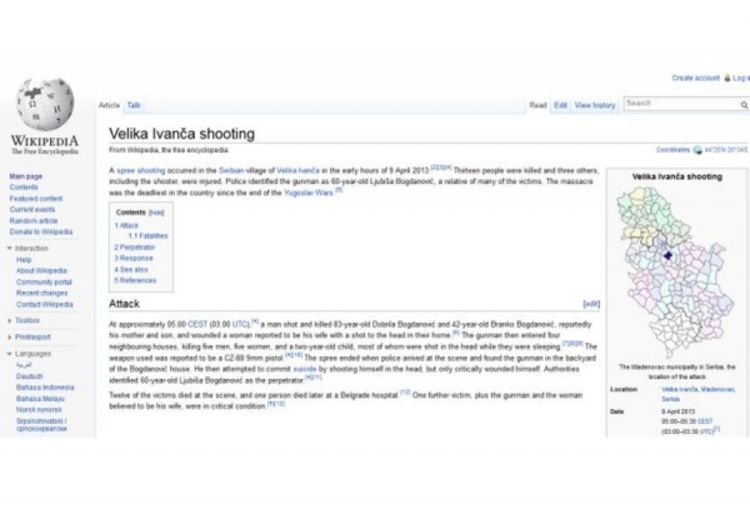Open the Random article link

[x=33, y=221]
